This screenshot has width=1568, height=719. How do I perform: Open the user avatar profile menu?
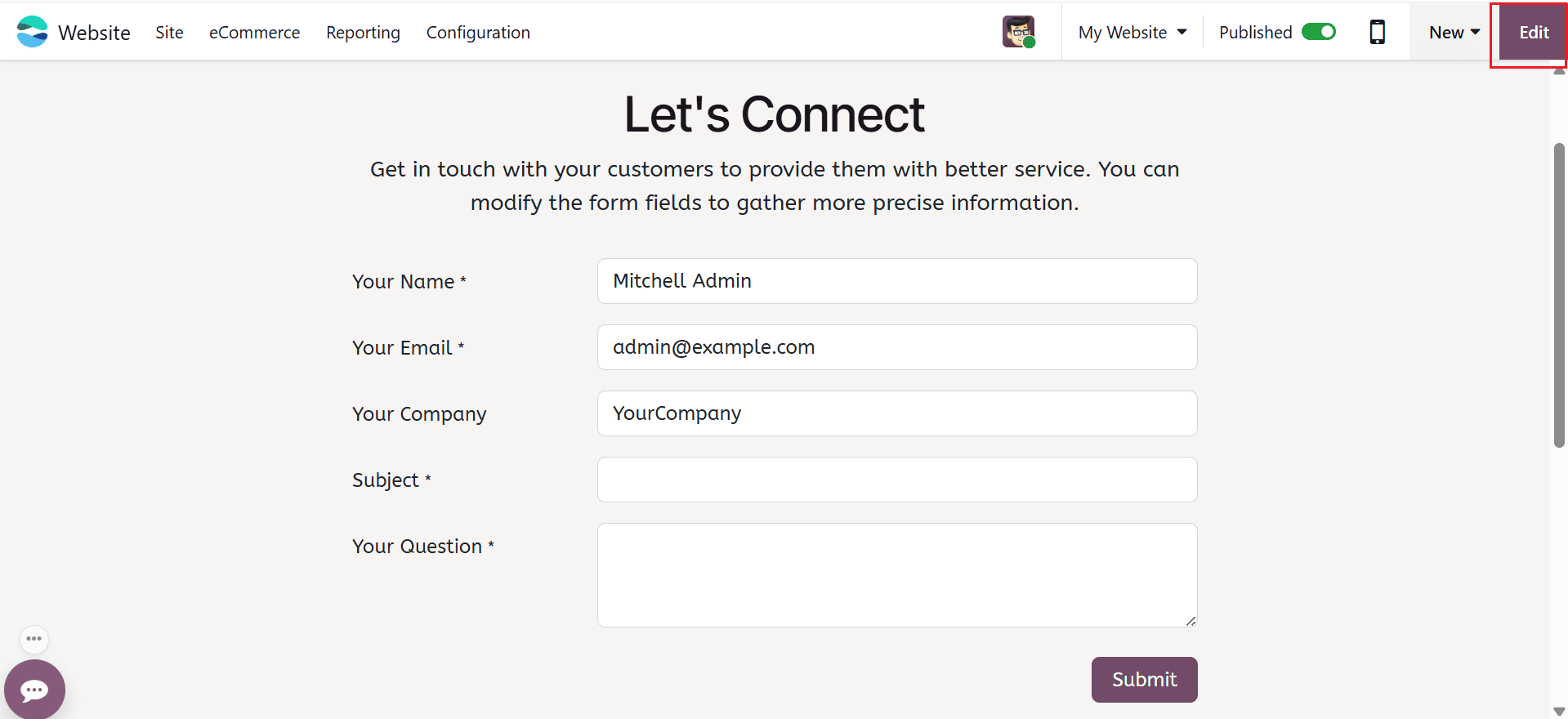tap(1017, 31)
